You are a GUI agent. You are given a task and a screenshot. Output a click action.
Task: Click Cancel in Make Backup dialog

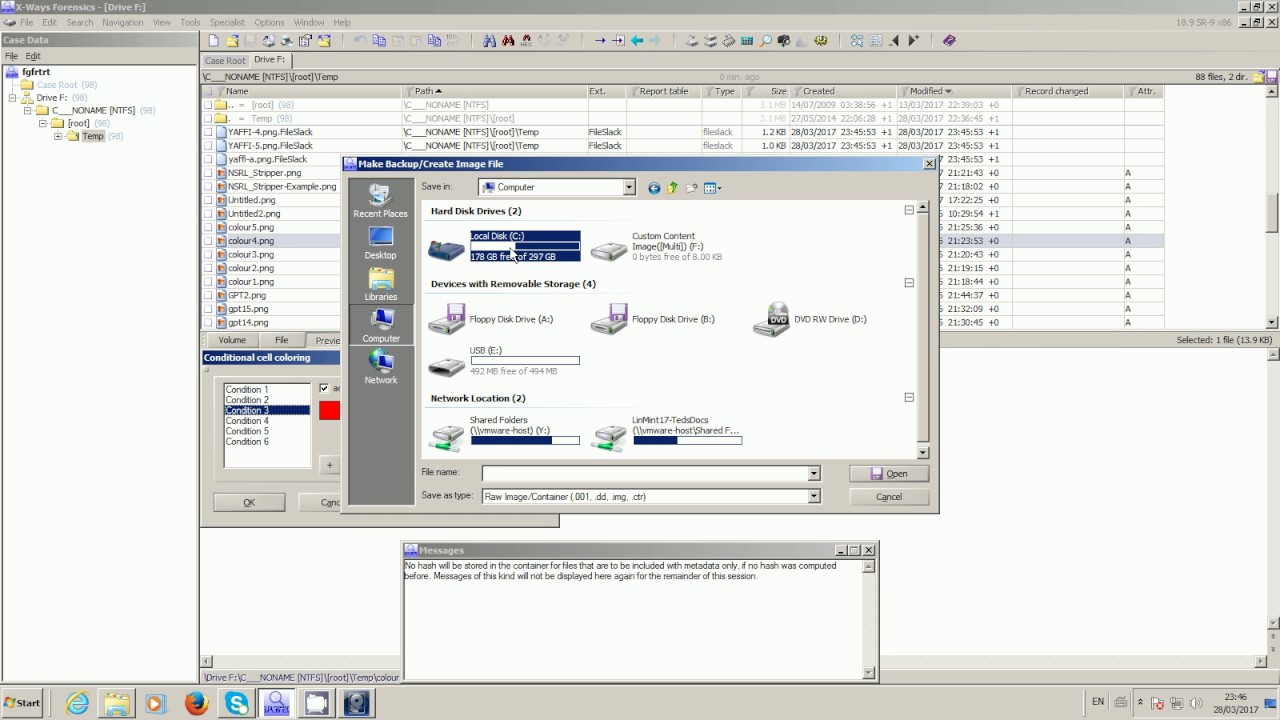pyautogui.click(x=888, y=497)
